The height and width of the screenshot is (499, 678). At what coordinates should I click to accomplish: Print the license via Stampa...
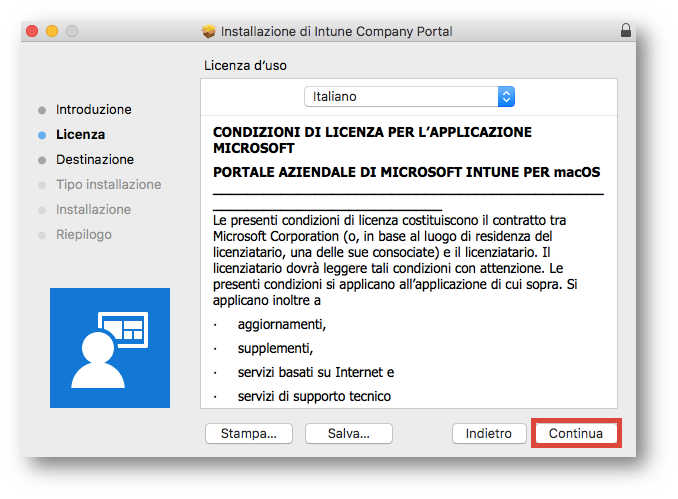coord(249,433)
